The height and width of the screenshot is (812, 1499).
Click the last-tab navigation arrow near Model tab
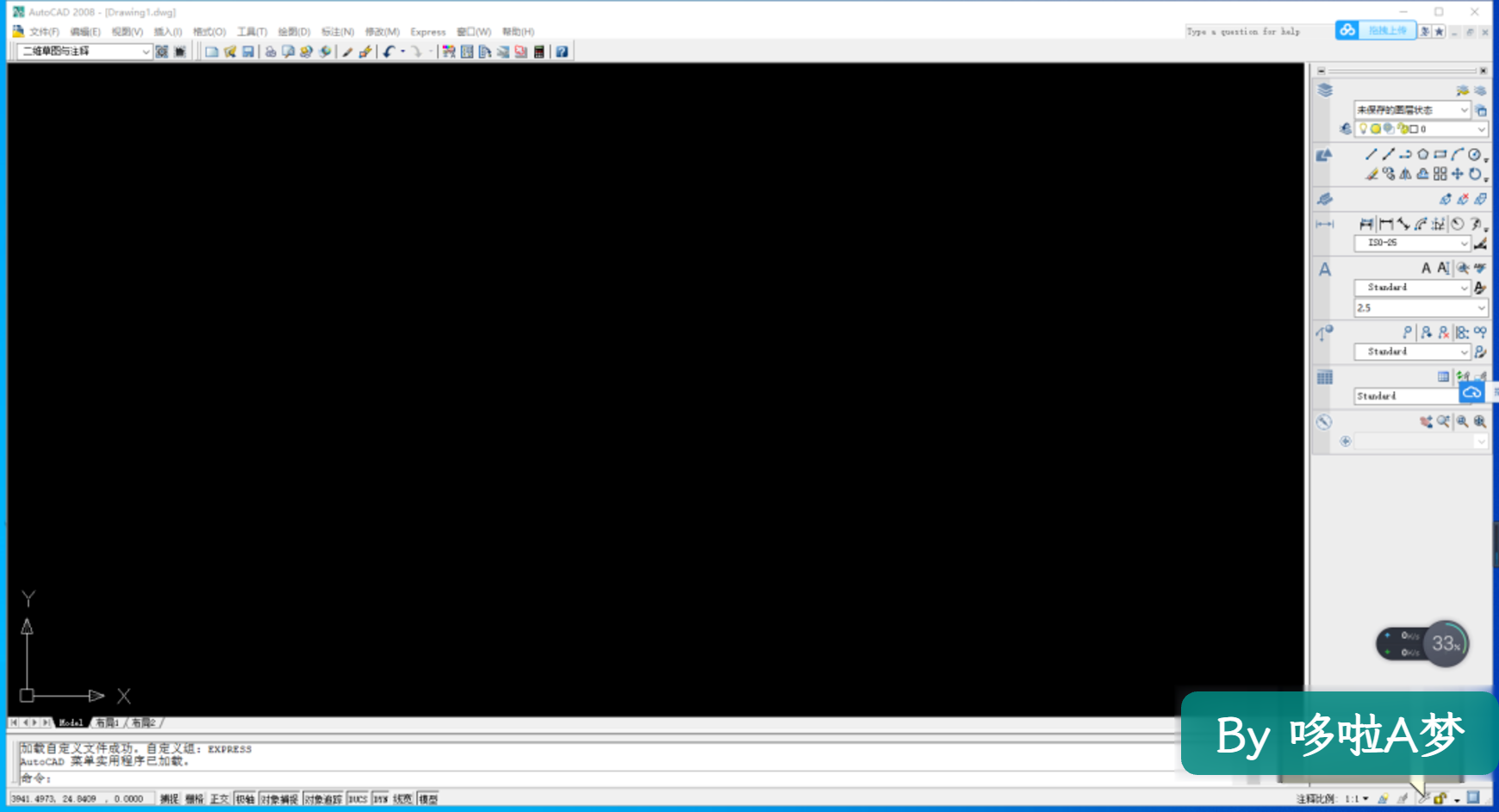coord(46,722)
